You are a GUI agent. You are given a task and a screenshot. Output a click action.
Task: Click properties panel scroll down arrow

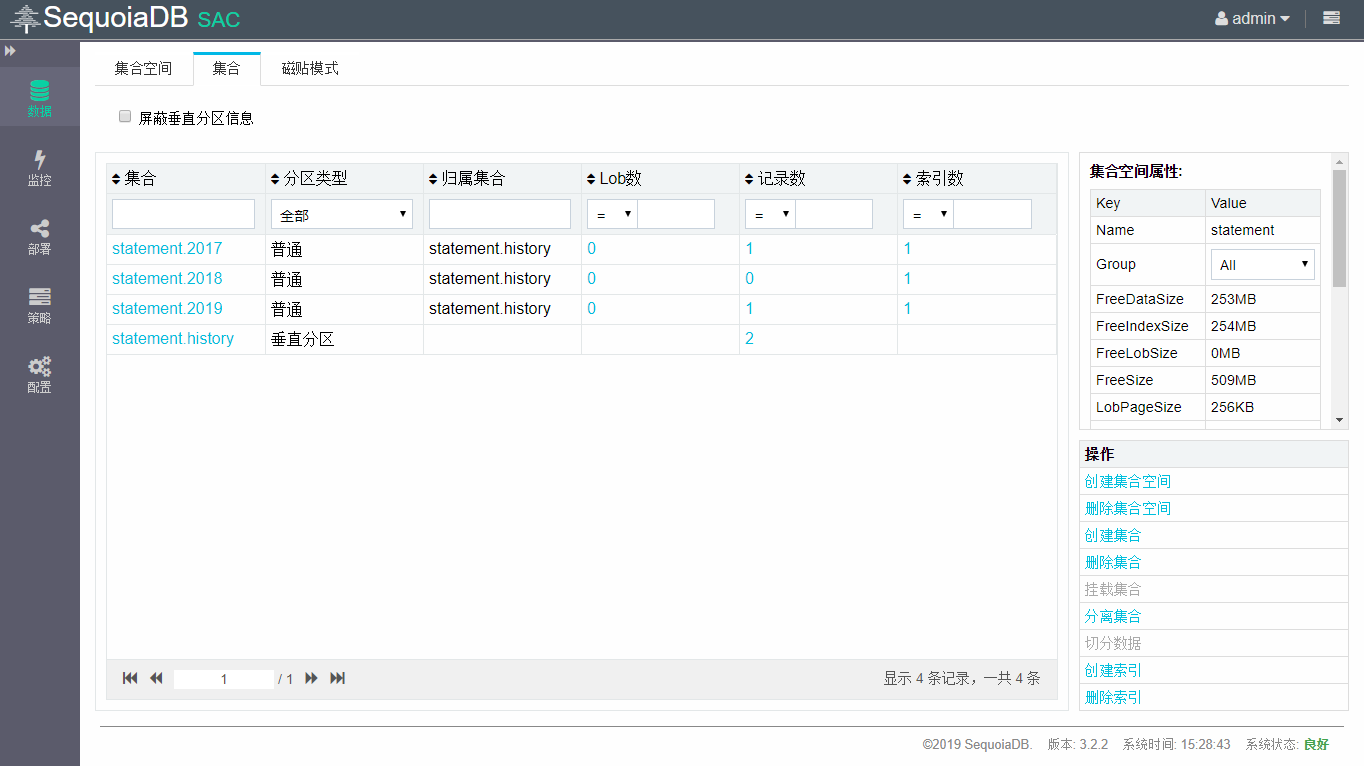(1340, 420)
